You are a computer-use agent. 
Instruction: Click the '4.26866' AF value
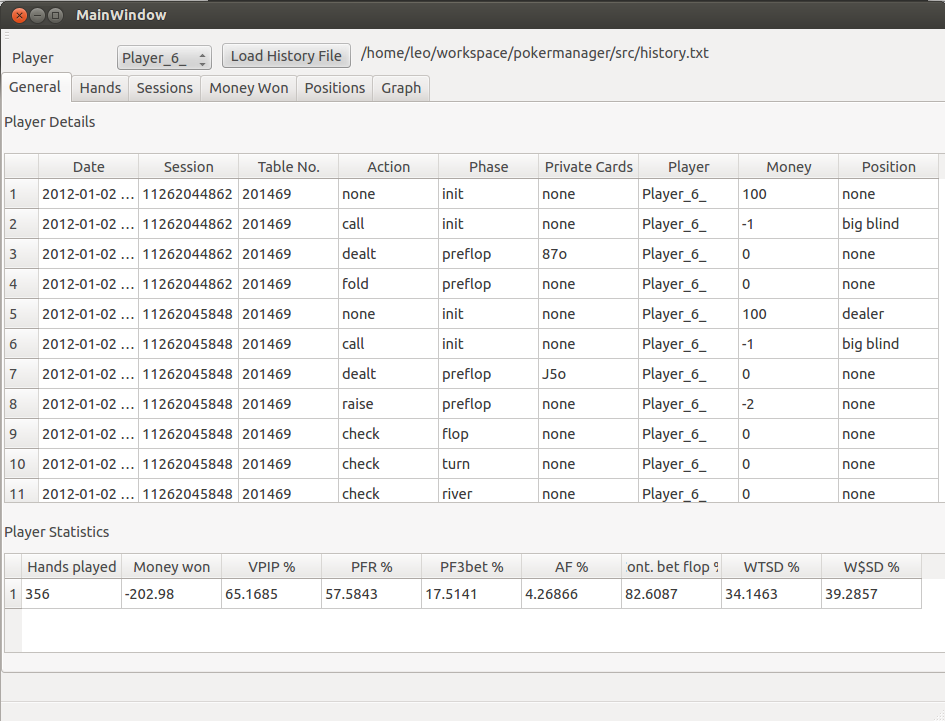point(572,594)
